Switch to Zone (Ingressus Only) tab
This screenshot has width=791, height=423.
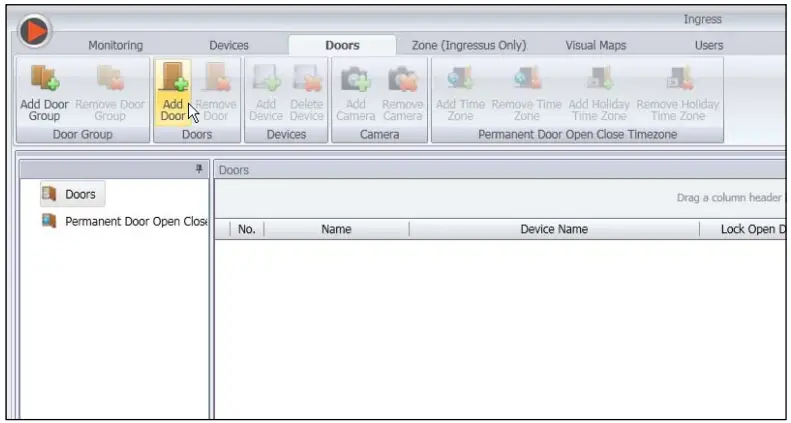tap(469, 45)
